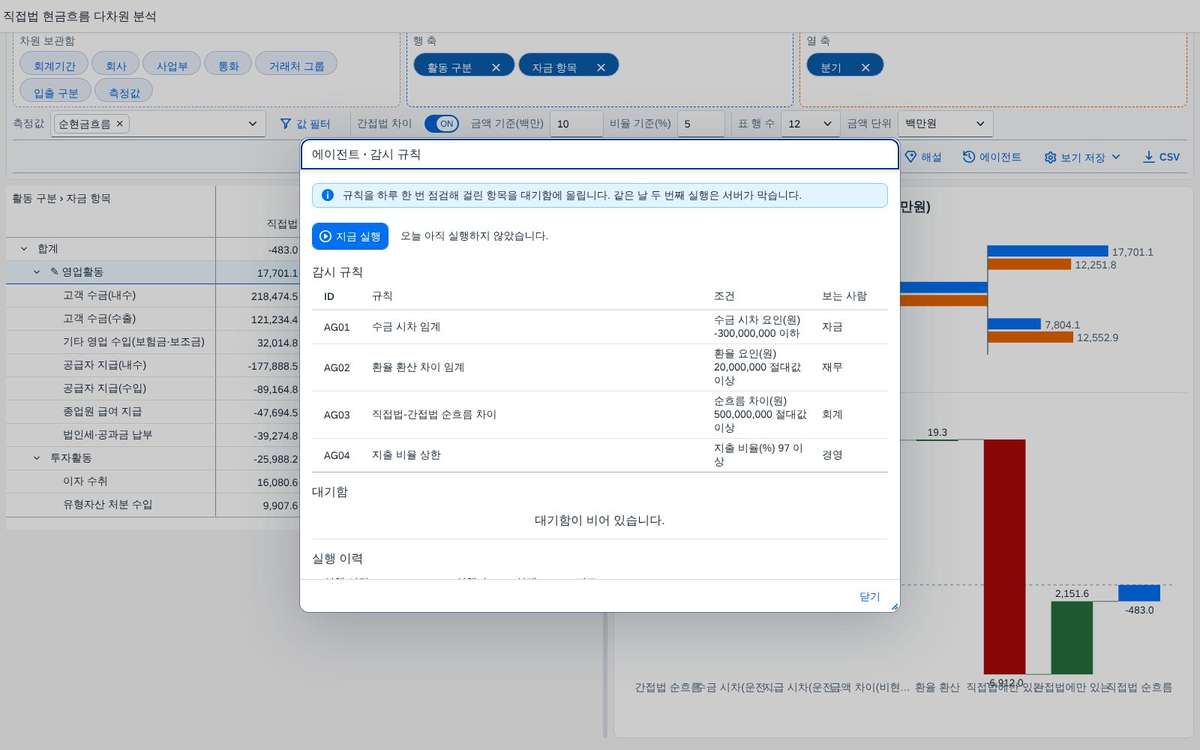
Task: Click the 자금 항목 row-axis chip label
Action: click(554, 67)
